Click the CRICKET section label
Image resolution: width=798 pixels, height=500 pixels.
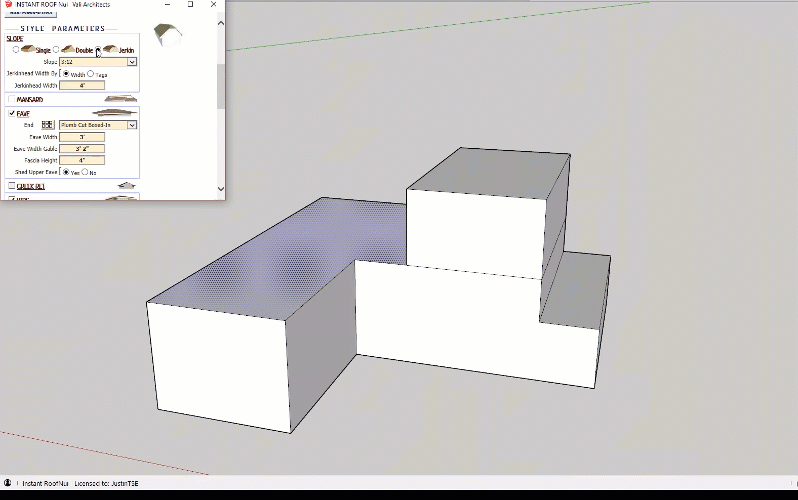coord(31,186)
